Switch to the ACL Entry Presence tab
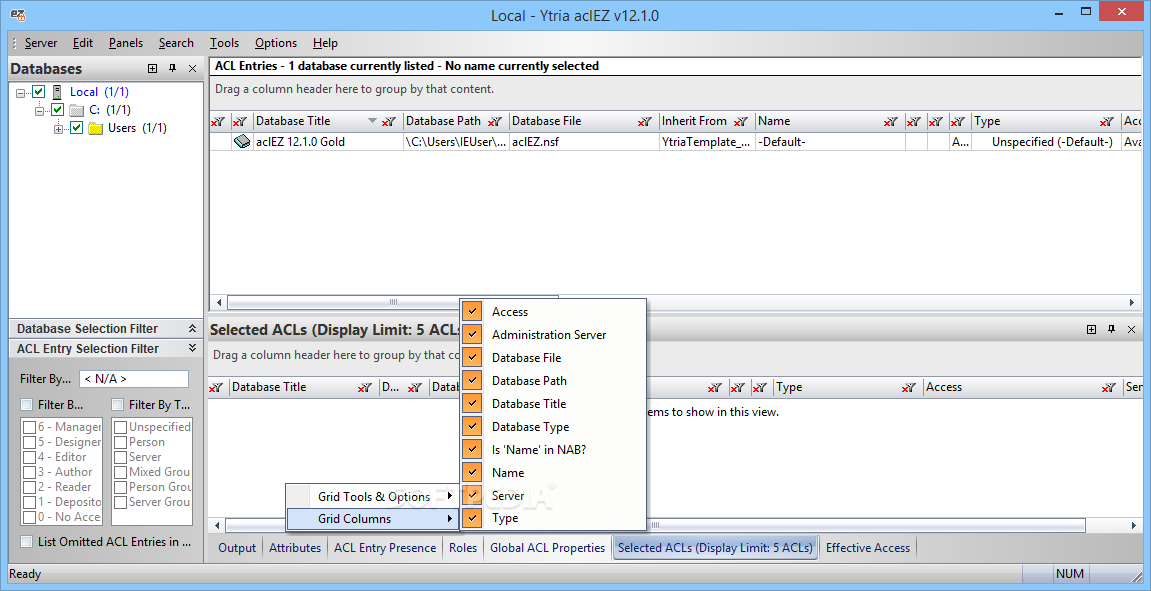Viewport: 1151px width, 591px height. click(385, 548)
